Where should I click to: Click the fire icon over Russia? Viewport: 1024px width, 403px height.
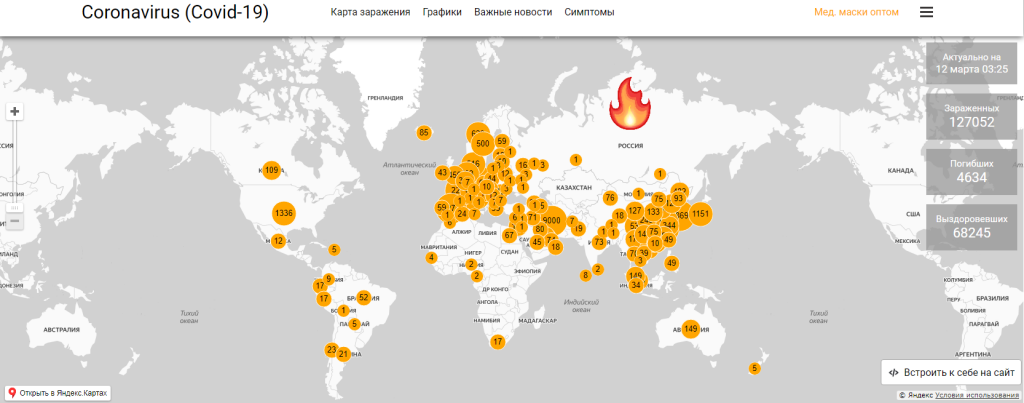pos(630,102)
